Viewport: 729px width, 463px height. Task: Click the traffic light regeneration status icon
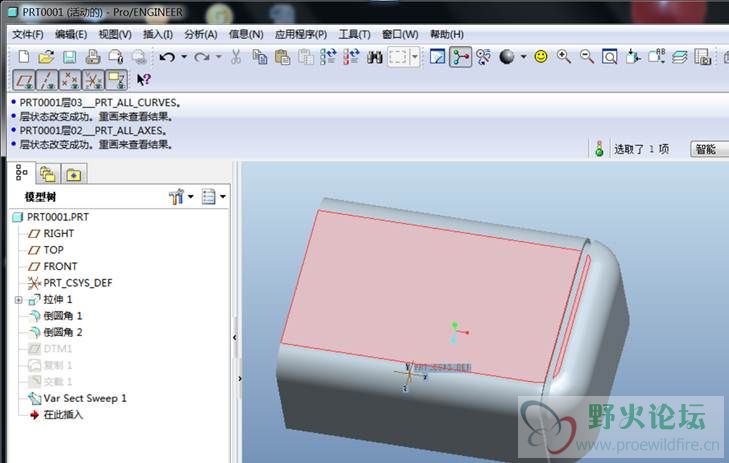pyautogui.click(x=599, y=149)
